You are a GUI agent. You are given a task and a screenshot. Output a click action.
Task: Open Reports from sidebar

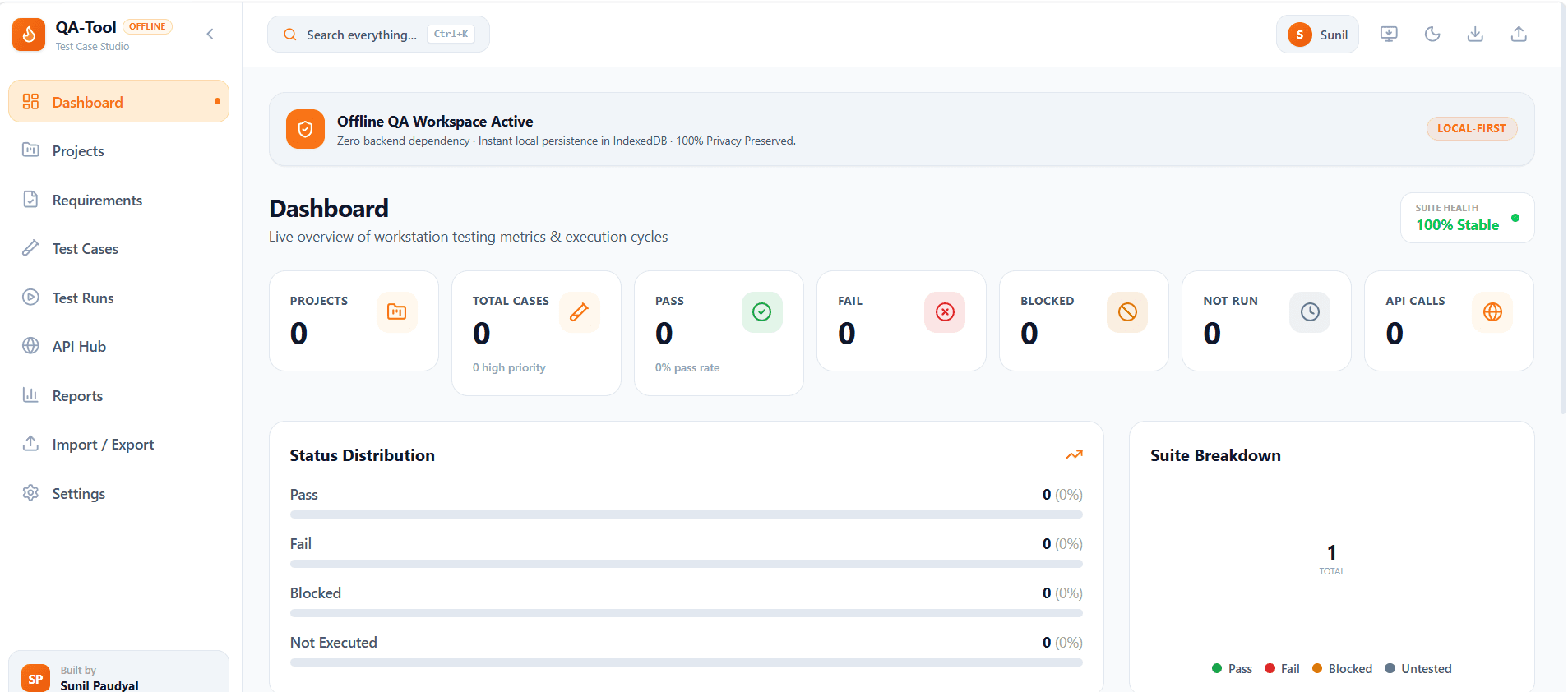point(118,395)
